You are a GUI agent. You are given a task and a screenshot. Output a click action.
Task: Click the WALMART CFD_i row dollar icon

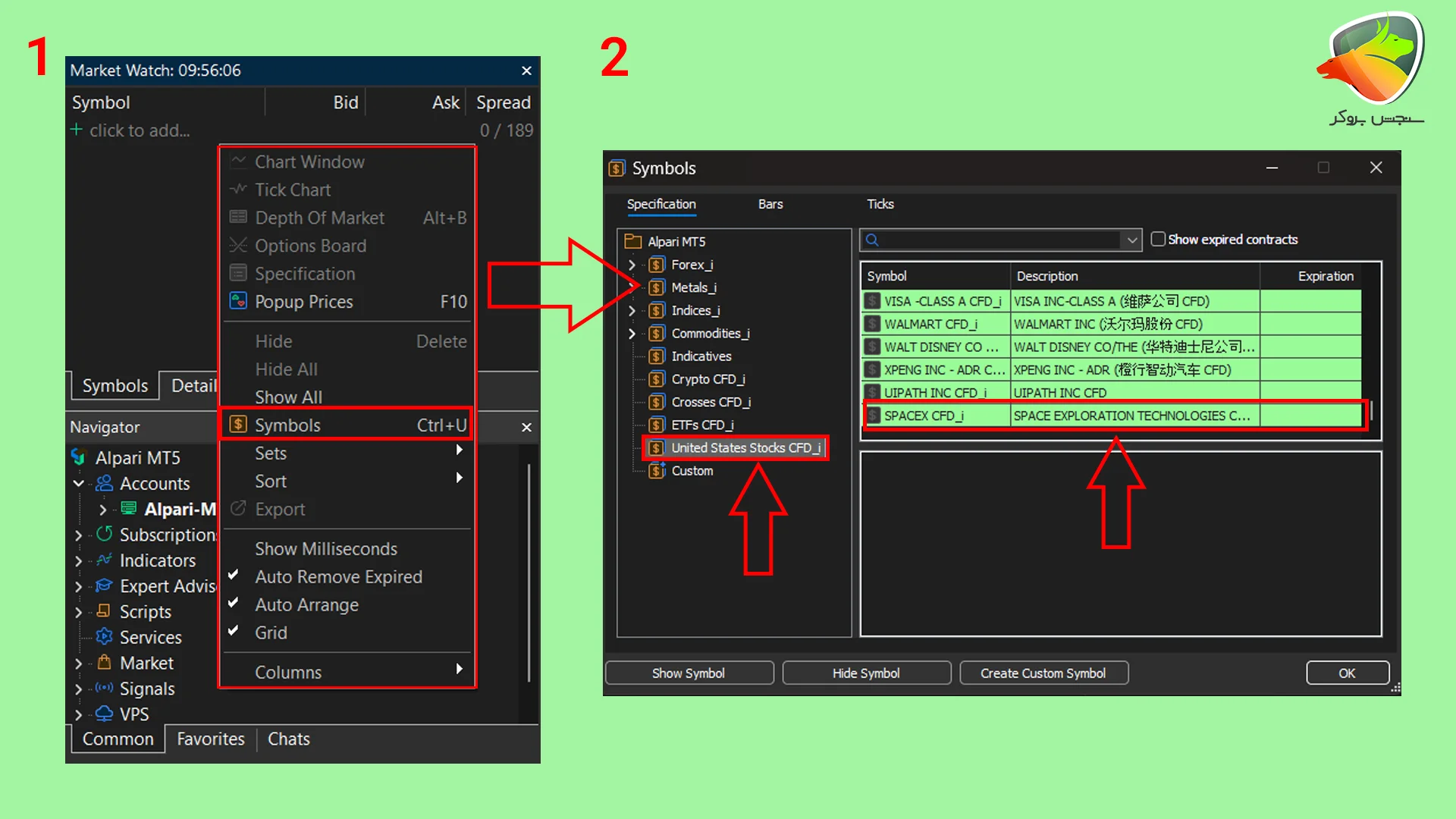coord(873,324)
